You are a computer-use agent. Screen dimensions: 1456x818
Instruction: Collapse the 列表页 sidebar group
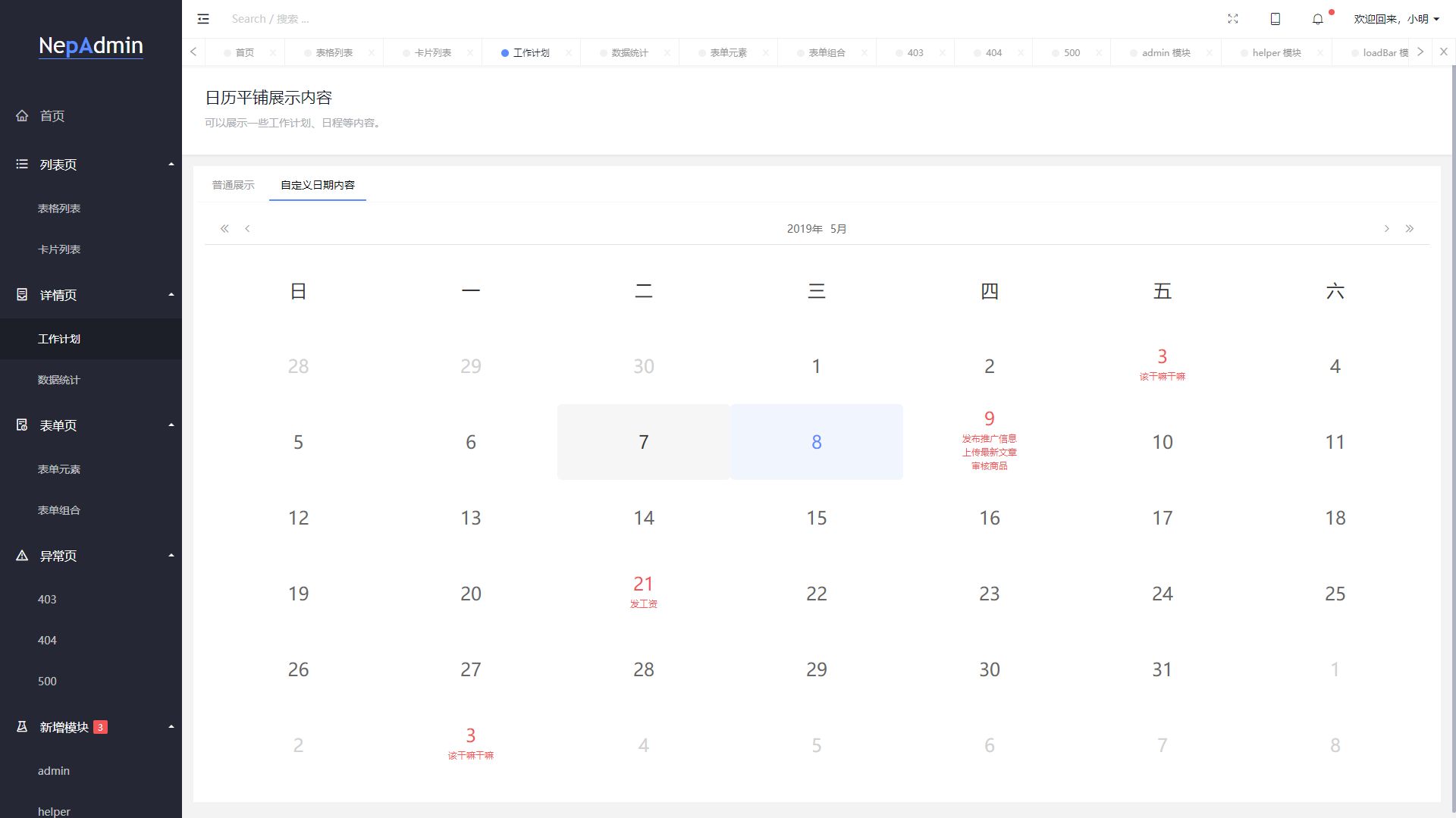(x=91, y=165)
